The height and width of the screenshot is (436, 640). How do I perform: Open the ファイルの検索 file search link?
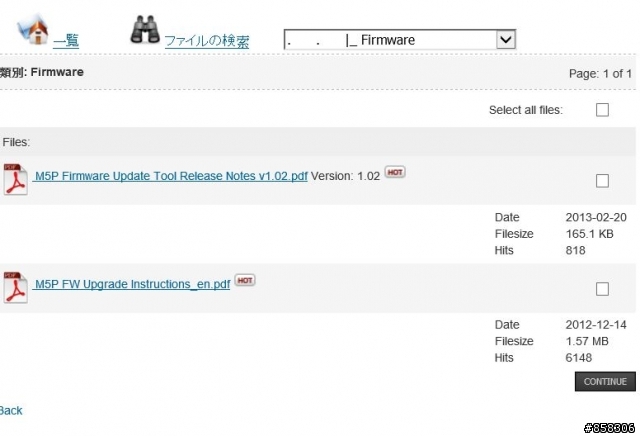pyautogui.click(x=207, y=41)
